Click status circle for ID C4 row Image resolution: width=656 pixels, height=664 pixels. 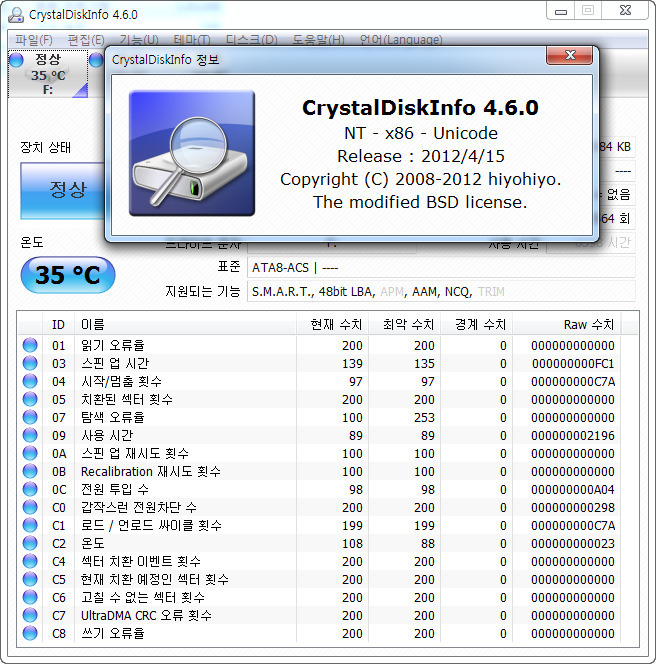pos(30,561)
